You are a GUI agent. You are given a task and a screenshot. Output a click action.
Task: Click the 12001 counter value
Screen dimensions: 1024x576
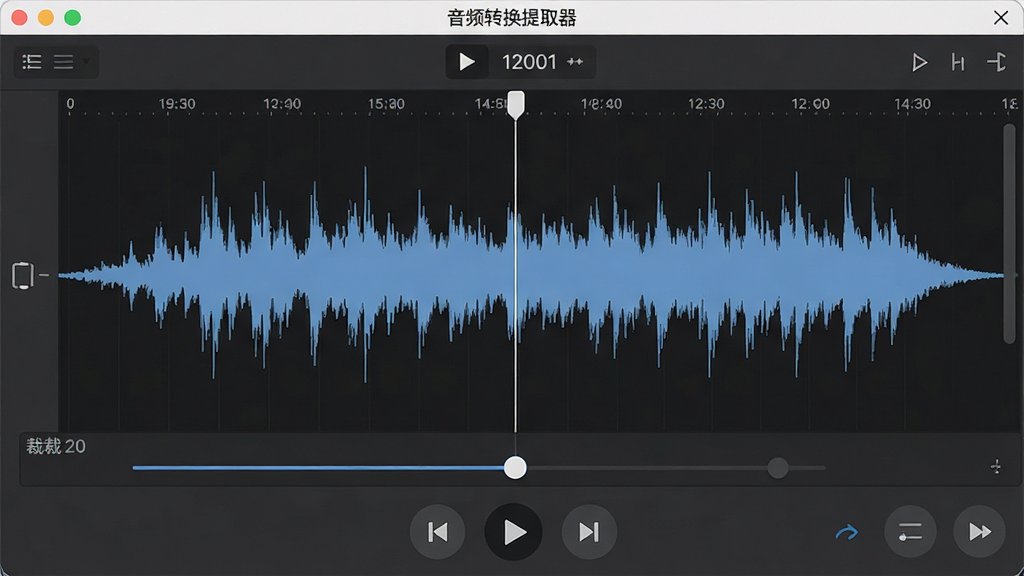pyautogui.click(x=529, y=62)
